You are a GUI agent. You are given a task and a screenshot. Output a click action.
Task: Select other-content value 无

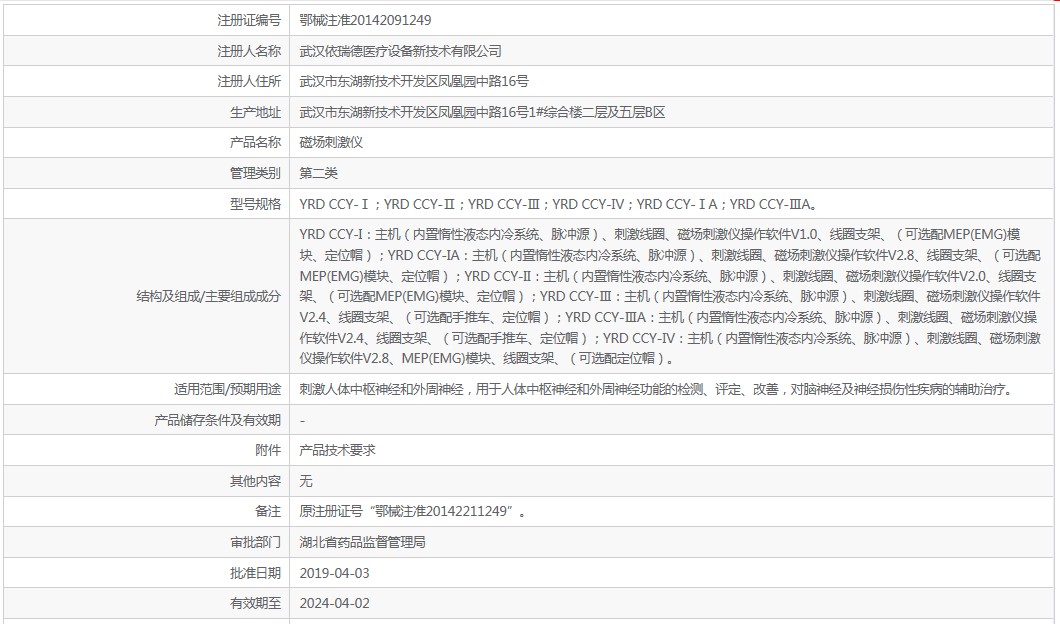click(306, 481)
